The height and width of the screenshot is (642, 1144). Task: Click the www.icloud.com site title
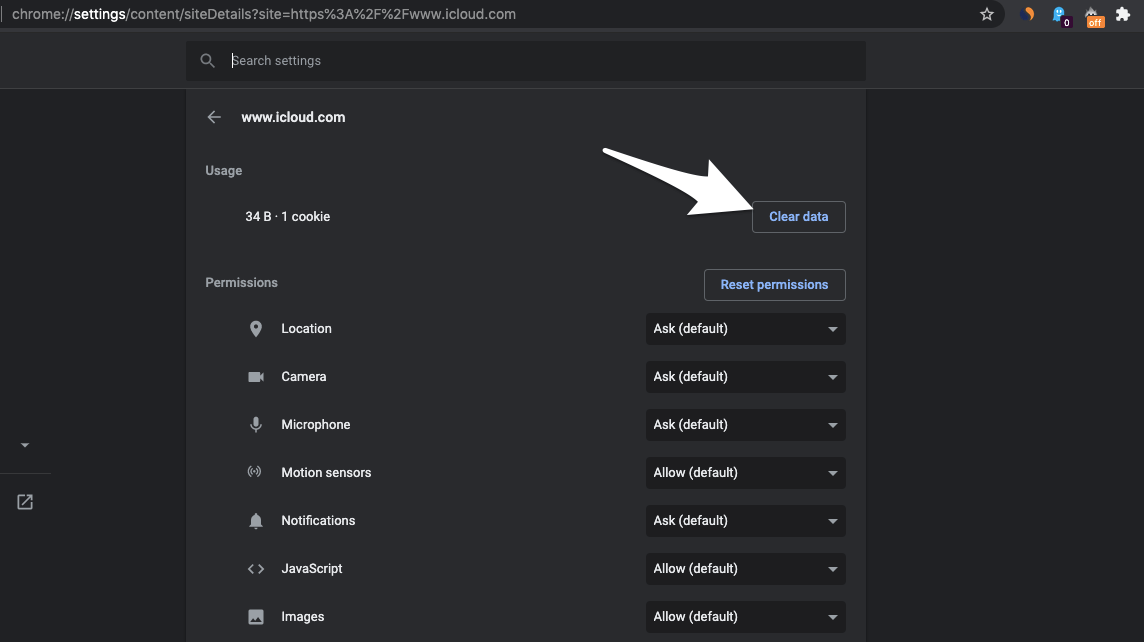293,117
